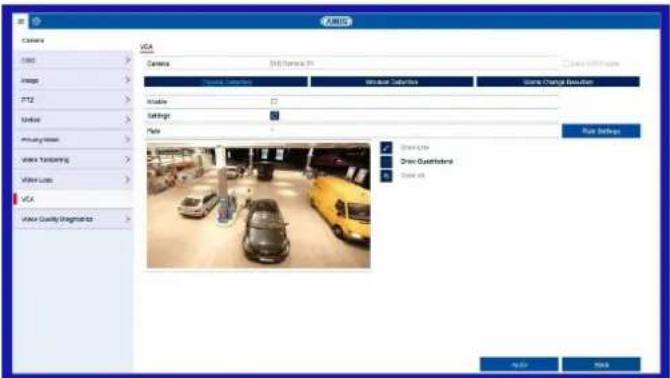Click the Apply button
The image size is (670, 378).
click(519, 365)
